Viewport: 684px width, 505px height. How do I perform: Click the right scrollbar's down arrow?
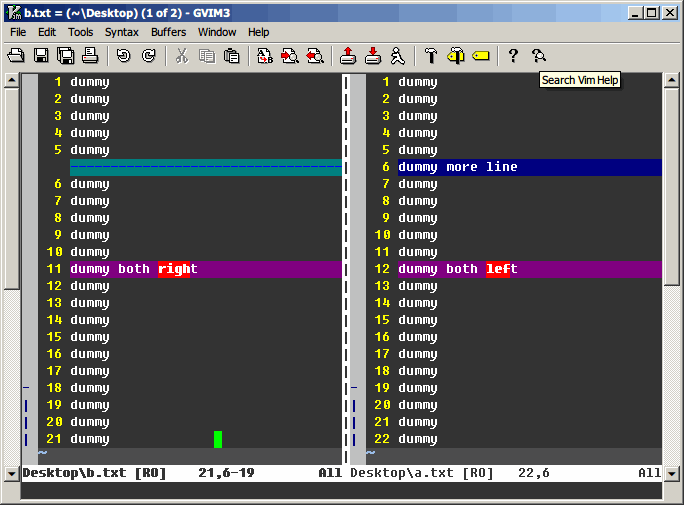pos(672,473)
